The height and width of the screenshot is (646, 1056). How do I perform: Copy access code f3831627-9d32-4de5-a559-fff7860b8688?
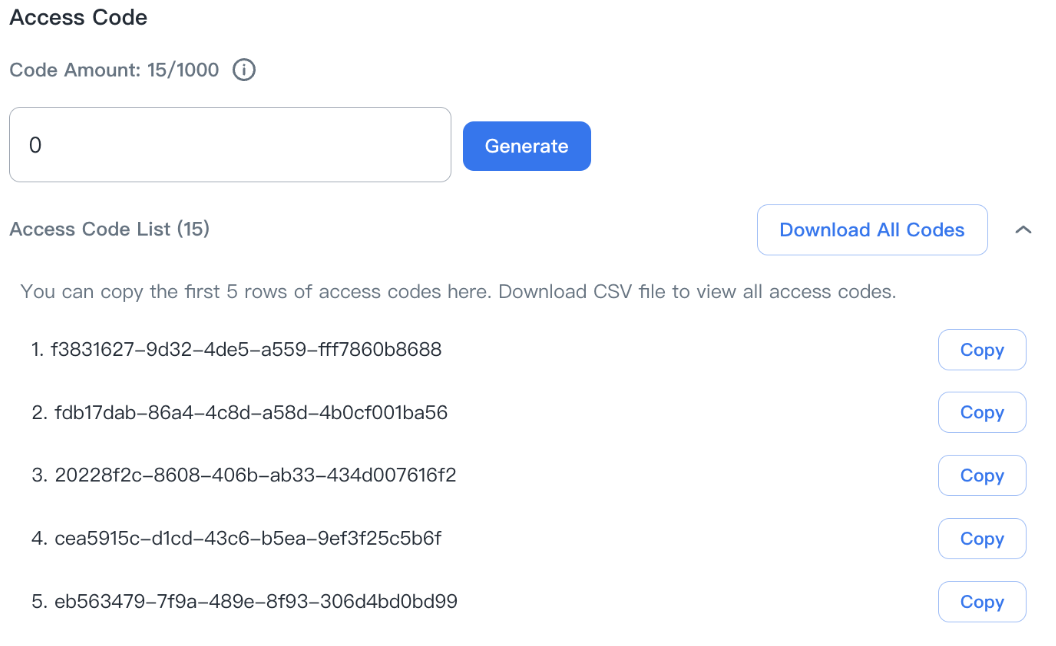pos(981,350)
